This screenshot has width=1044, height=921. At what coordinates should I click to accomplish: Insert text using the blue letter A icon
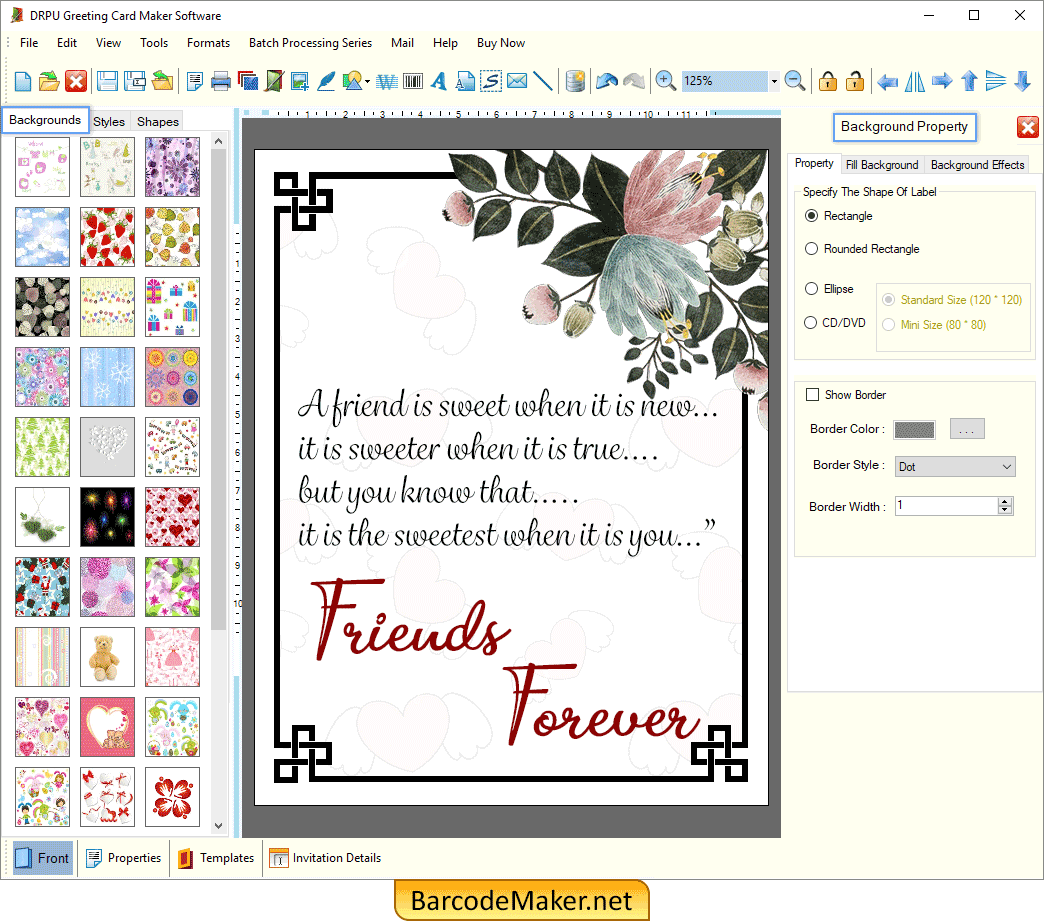tap(438, 81)
